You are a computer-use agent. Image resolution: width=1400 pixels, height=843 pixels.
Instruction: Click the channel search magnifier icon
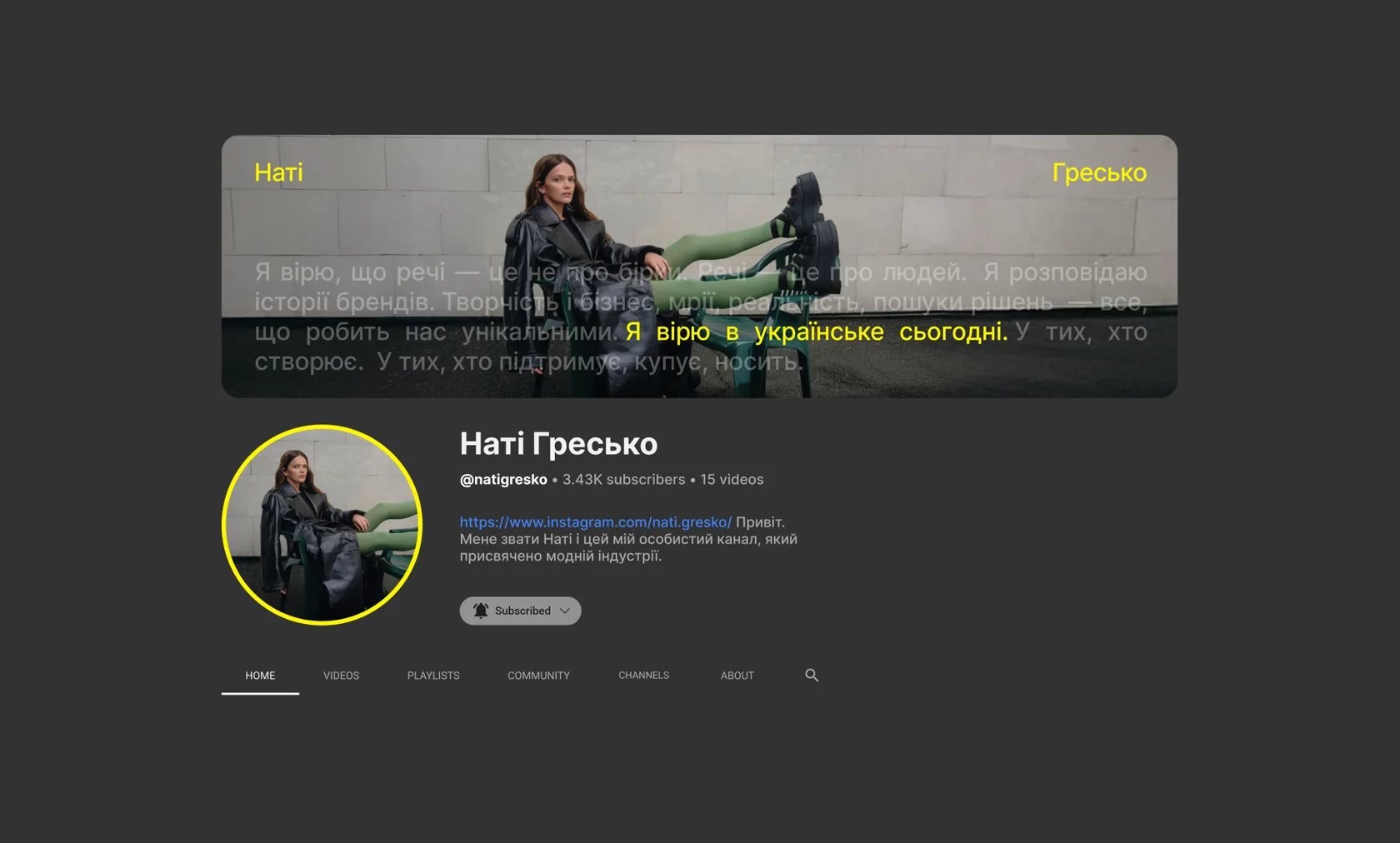pos(812,675)
